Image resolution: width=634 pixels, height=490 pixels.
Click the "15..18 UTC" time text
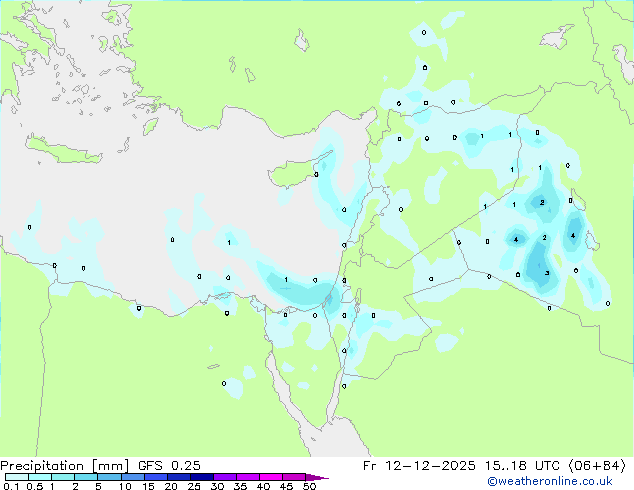[522, 466]
